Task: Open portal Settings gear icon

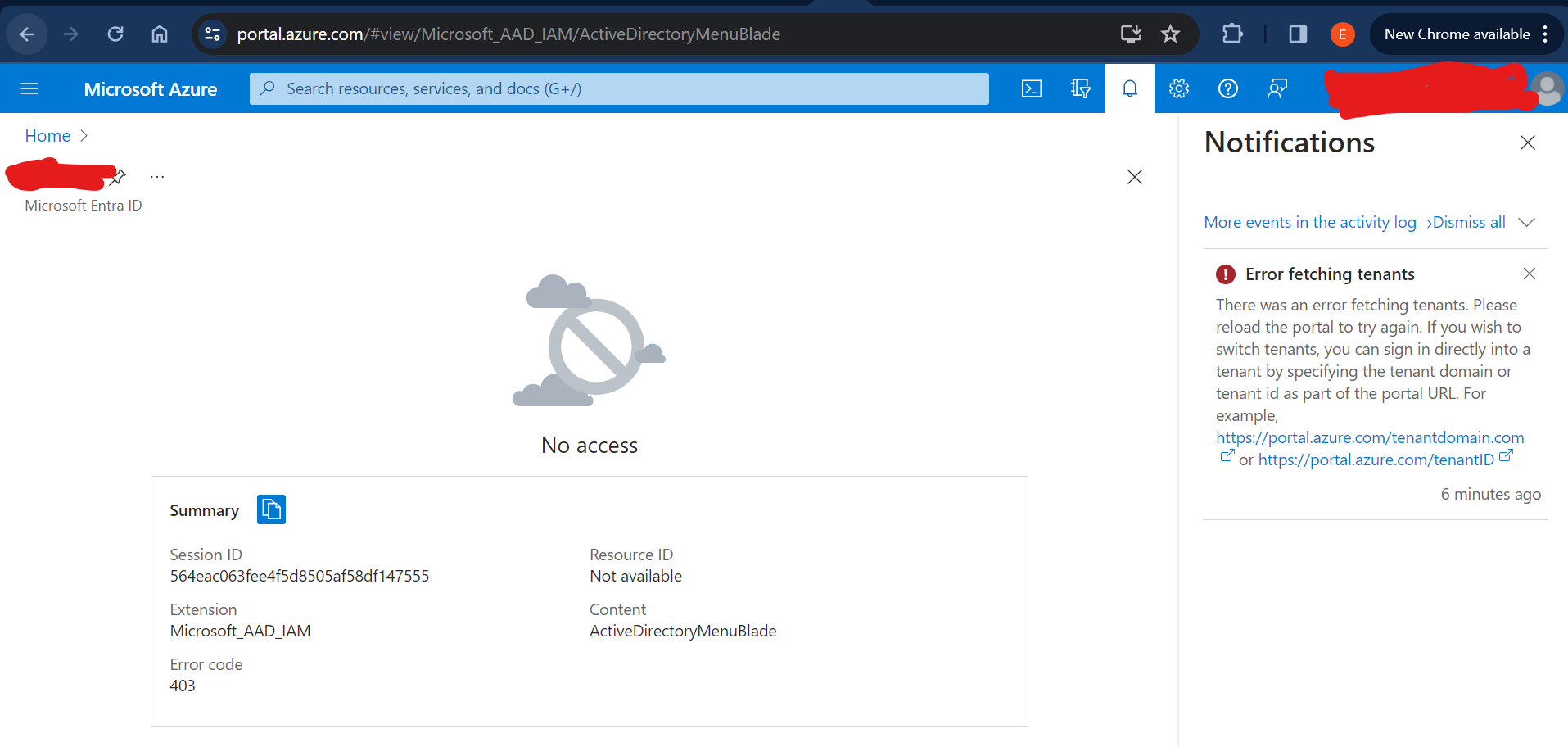Action: (x=1179, y=88)
